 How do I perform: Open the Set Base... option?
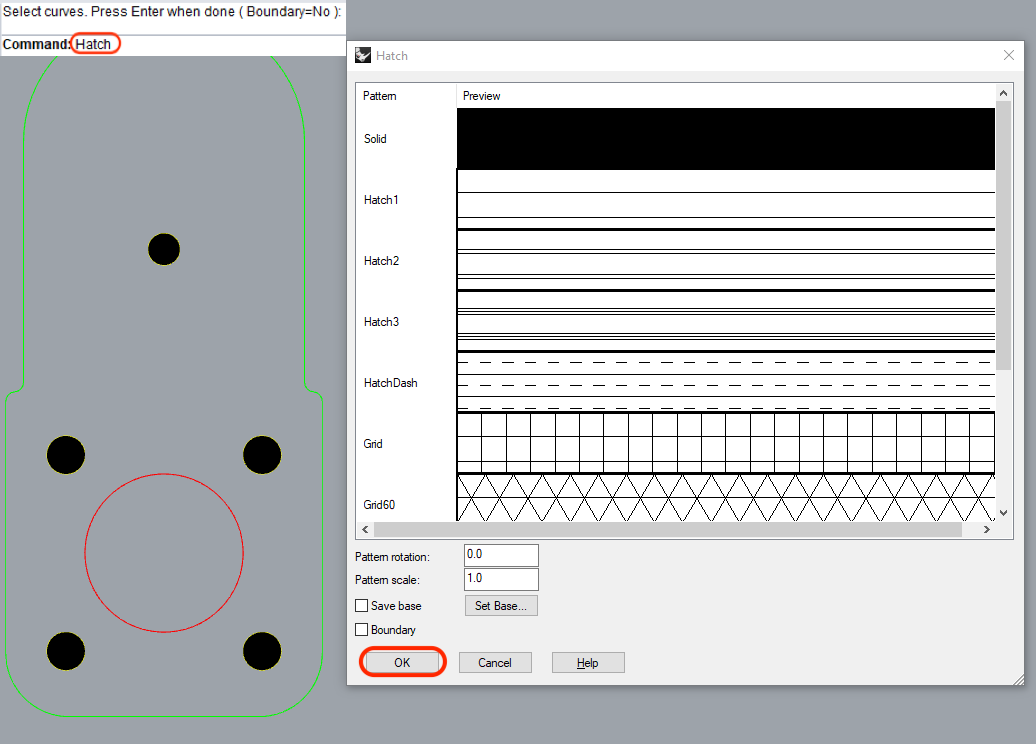[x=501, y=606]
